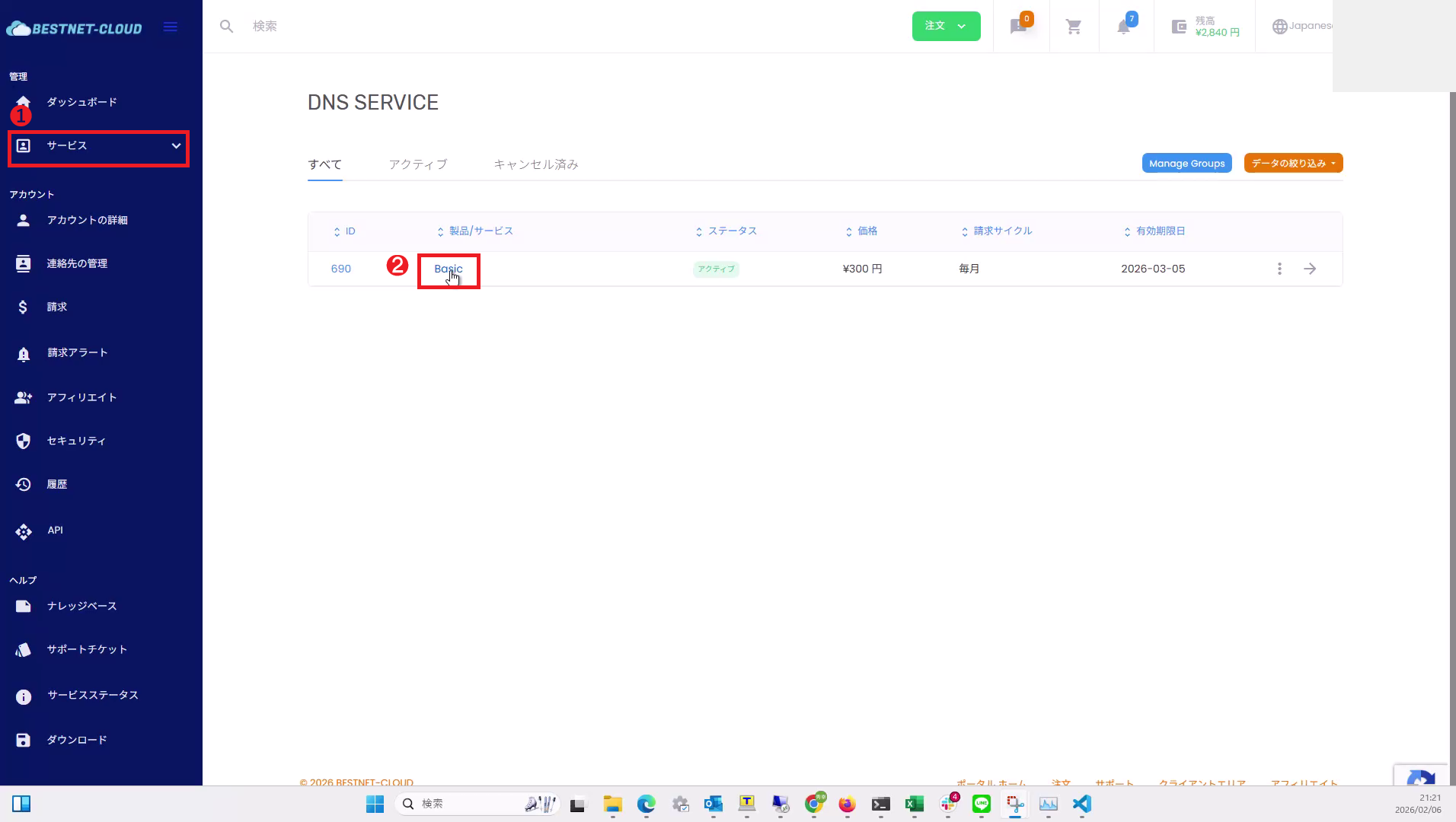This screenshot has height=822, width=1456.
Task: Click the shopping cart icon
Action: pyautogui.click(x=1074, y=27)
